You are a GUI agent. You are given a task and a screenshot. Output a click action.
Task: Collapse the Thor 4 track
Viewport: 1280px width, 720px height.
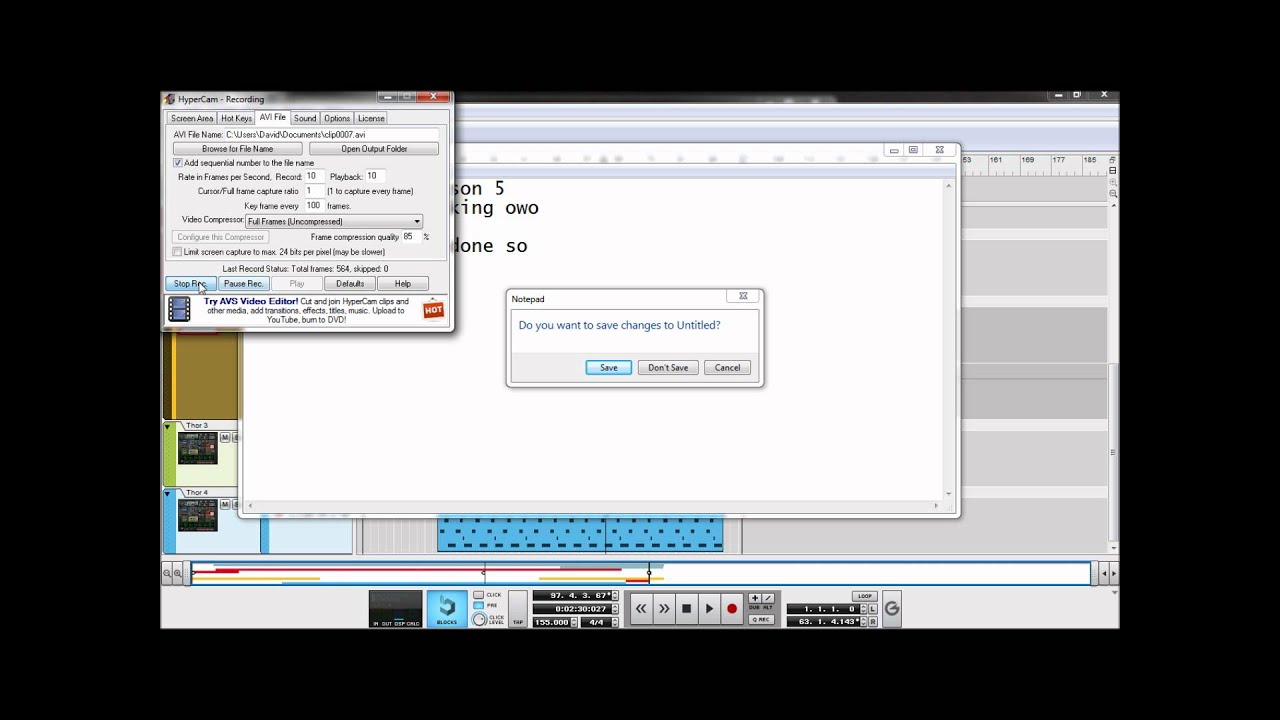[x=168, y=493]
